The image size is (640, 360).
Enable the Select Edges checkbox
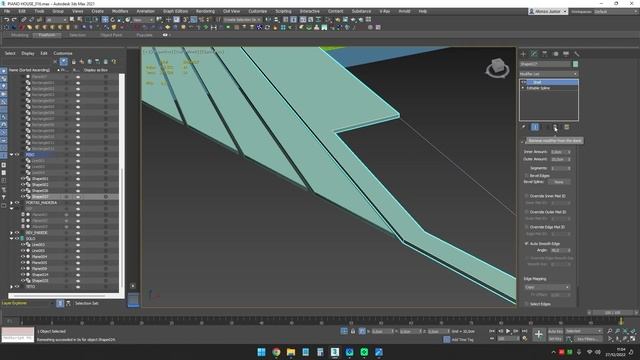pyautogui.click(x=527, y=304)
